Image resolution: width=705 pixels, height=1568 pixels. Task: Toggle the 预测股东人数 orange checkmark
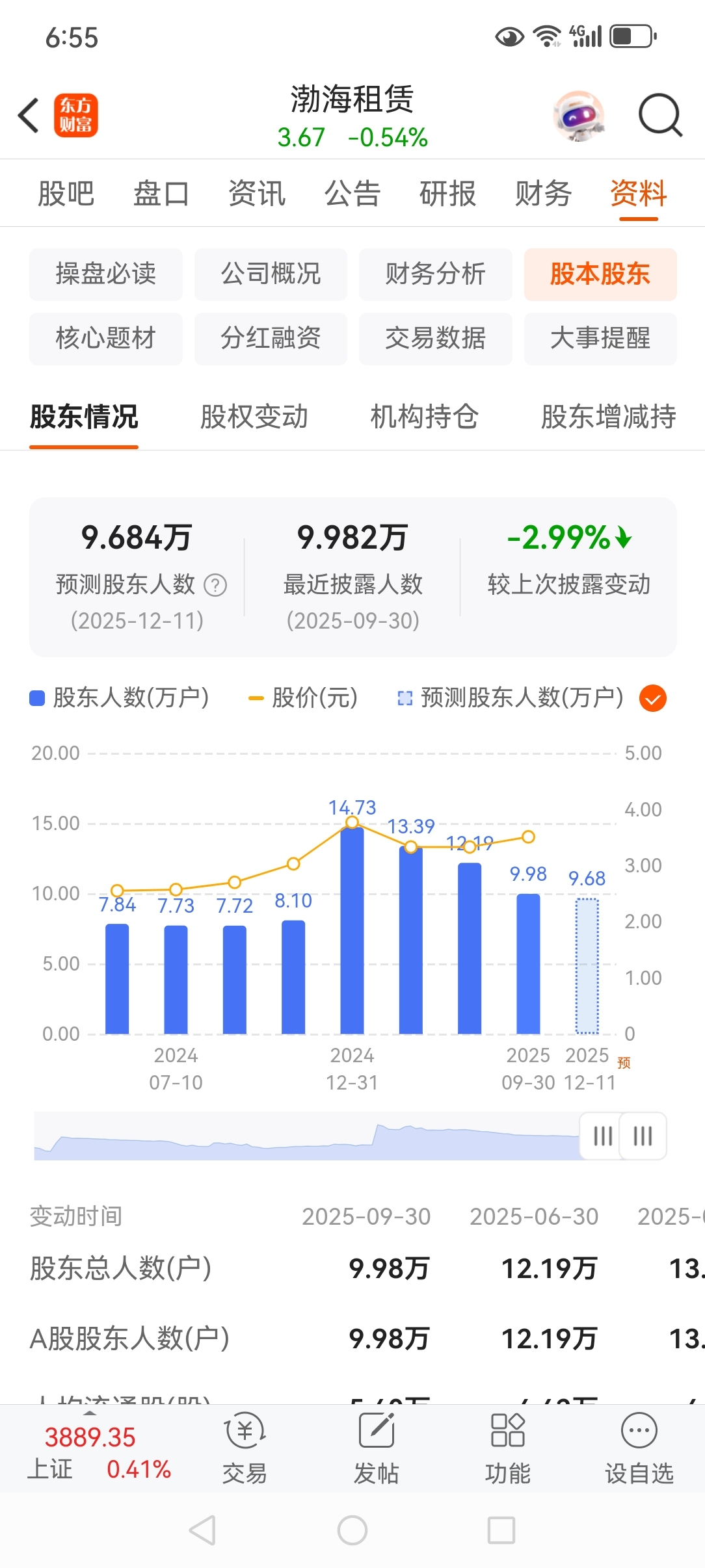(653, 698)
